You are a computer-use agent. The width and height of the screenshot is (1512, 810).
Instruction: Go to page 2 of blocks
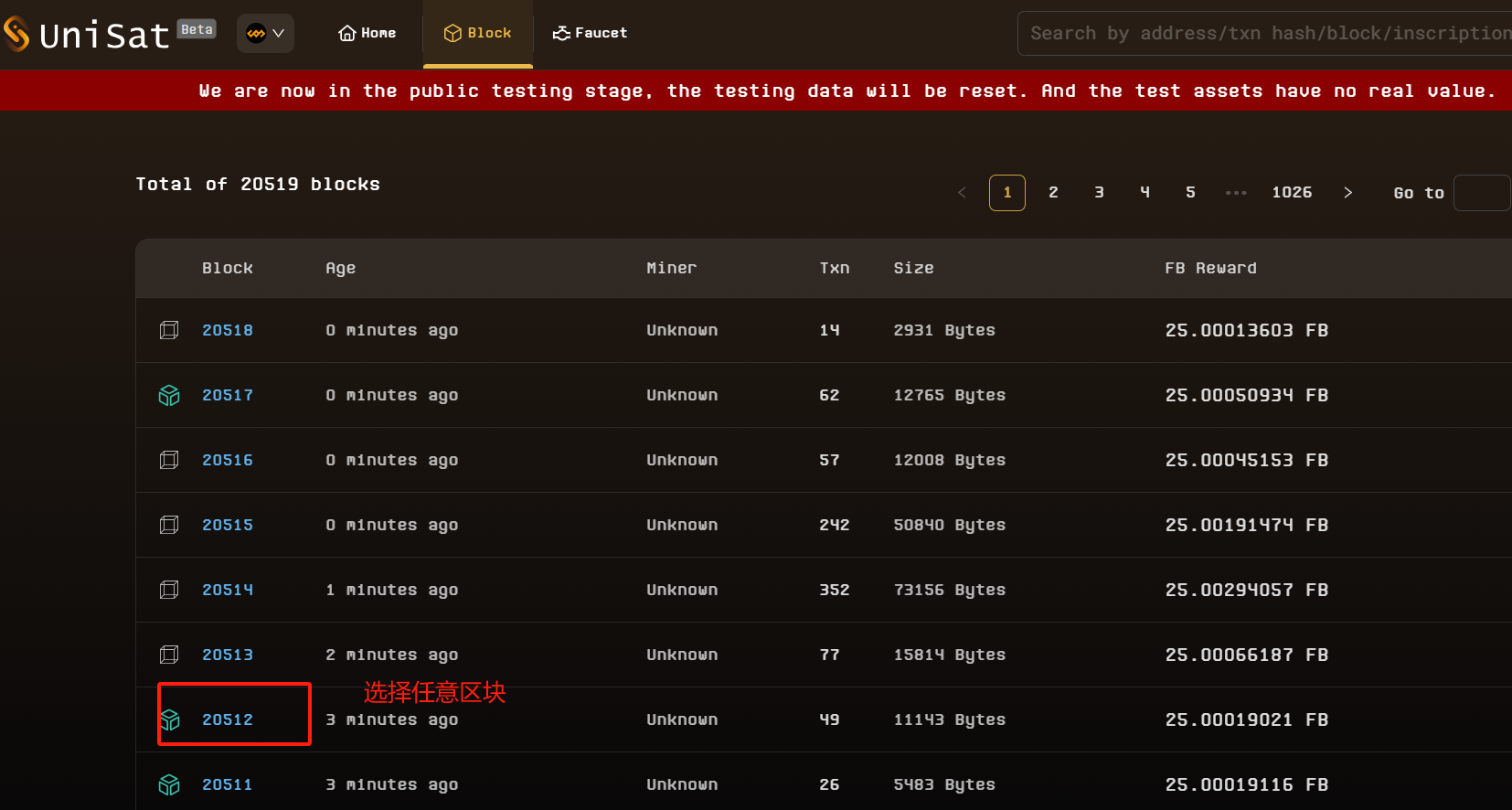coord(1053,193)
